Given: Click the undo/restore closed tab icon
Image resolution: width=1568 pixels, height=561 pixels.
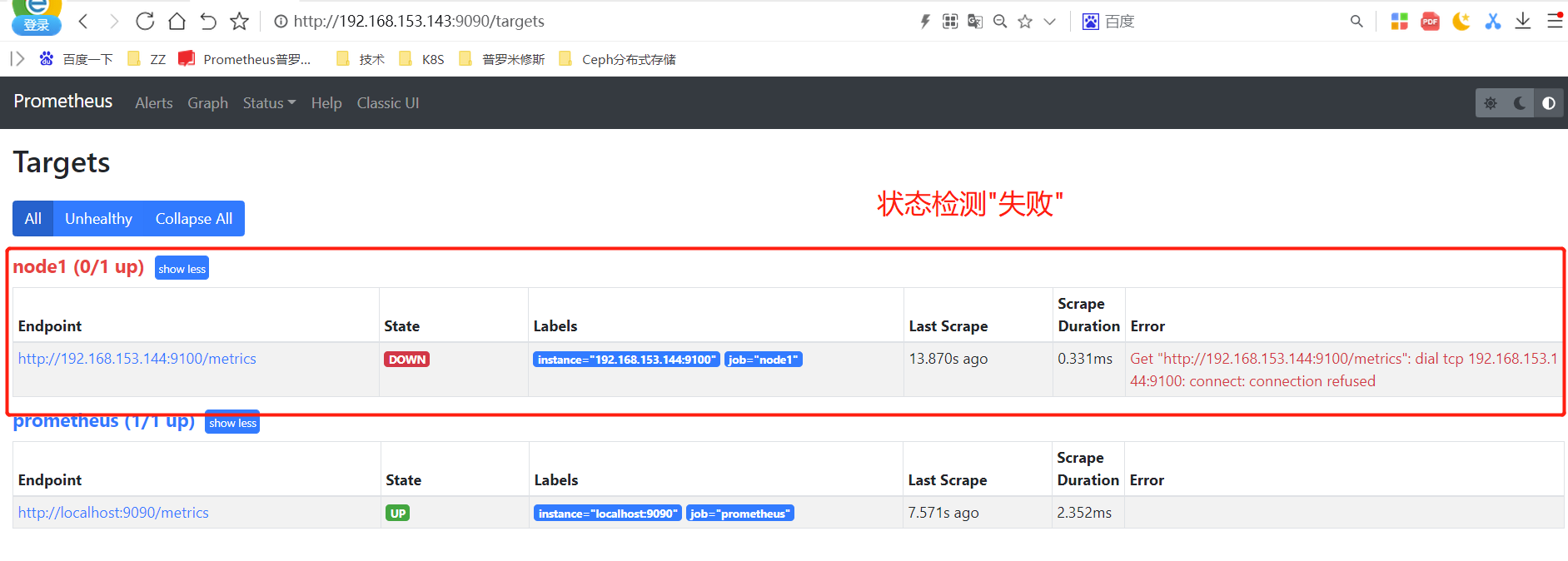Looking at the screenshot, I should (208, 21).
